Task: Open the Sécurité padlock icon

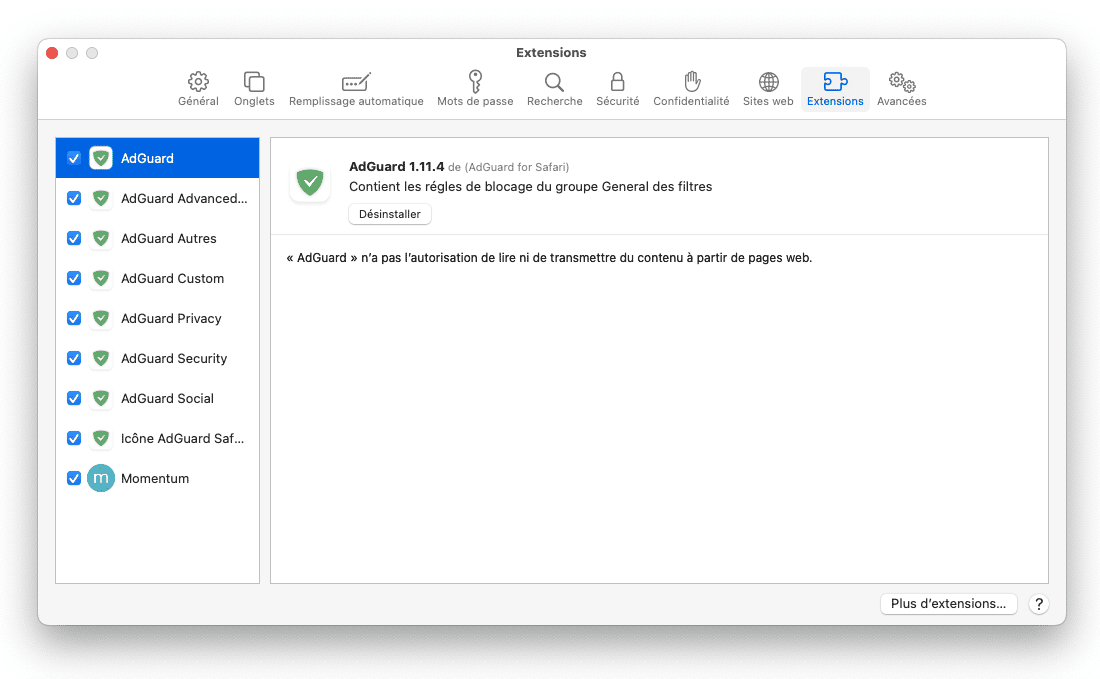Action: tap(617, 82)
